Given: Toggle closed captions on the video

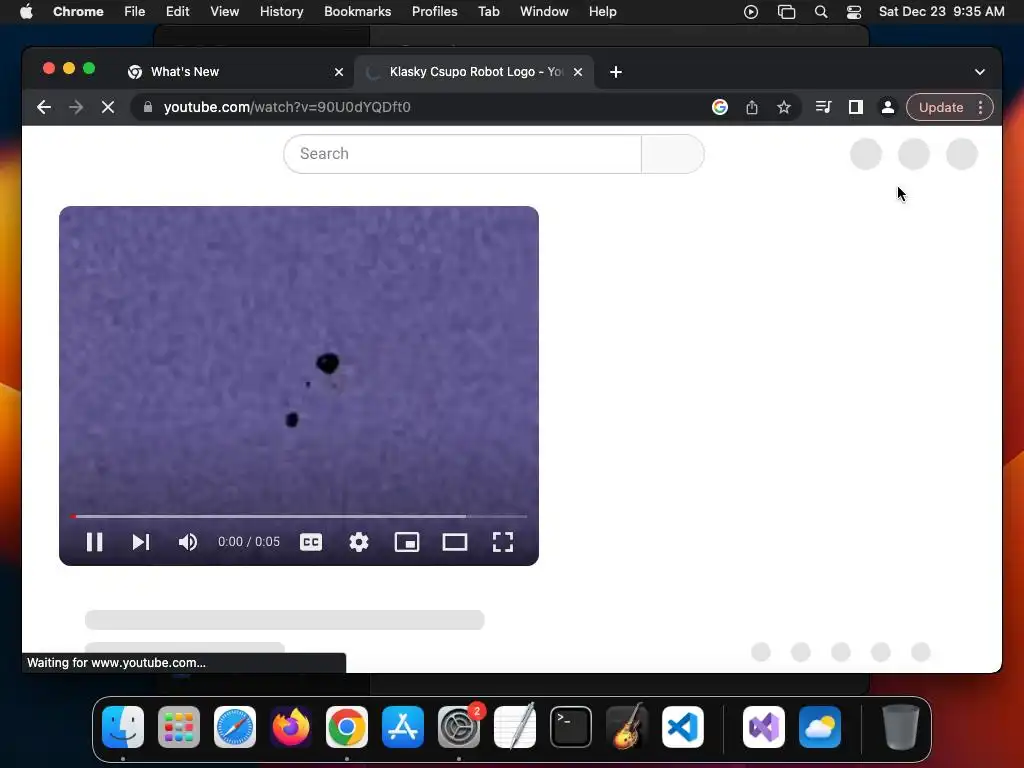Looking at the screenshot, I should pyautogui.click(x=311, y=542).
